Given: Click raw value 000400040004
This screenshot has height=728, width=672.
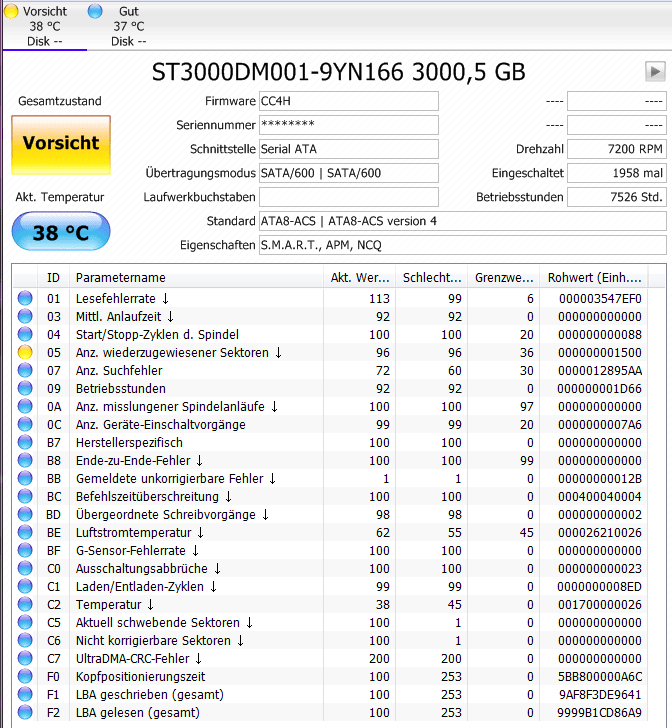Looking at the screenshot, I should click(x=600, y=497).
